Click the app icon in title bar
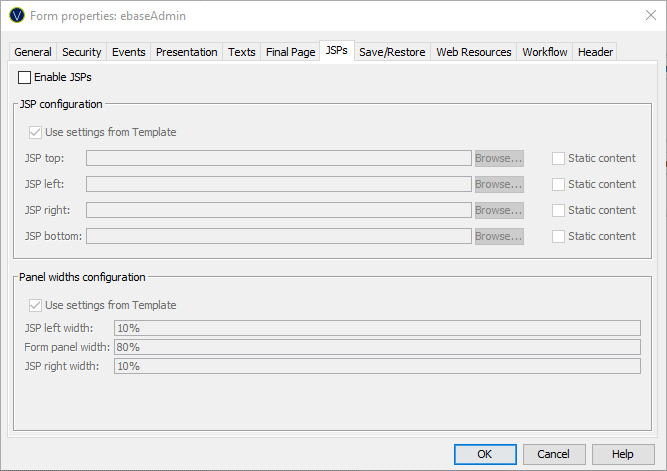 coord(16,16)
